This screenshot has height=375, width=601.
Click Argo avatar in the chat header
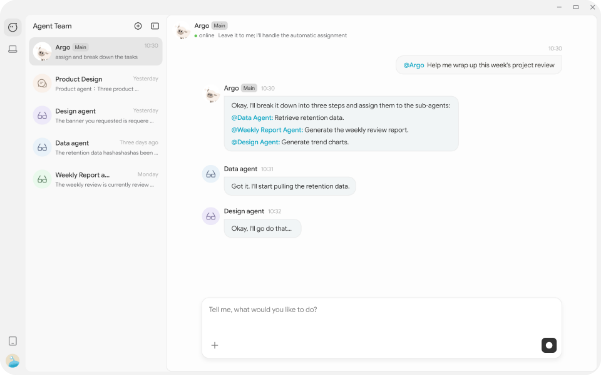(x=182, y=31)
